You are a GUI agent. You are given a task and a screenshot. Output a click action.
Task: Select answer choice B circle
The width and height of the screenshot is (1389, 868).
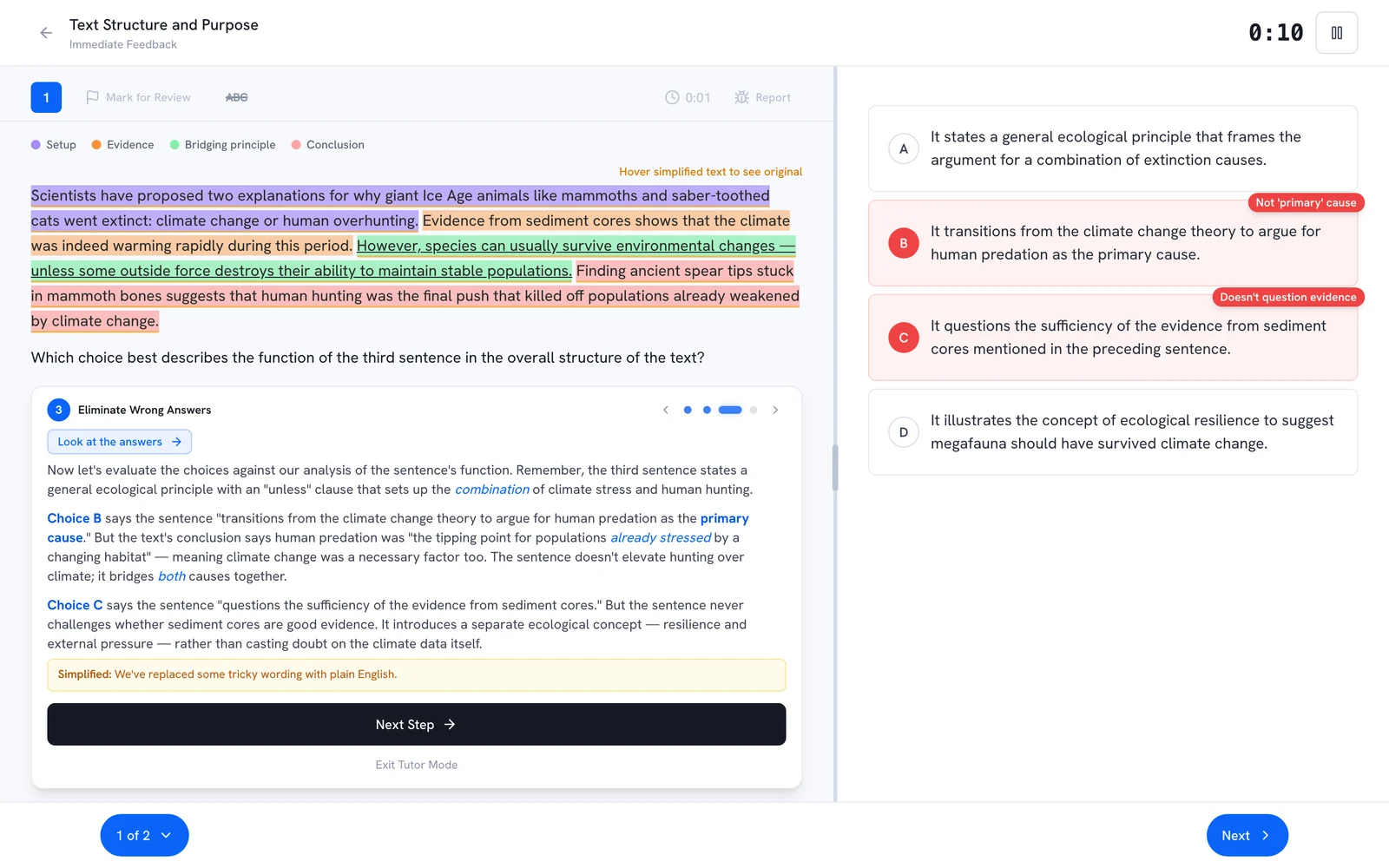pos(903,243)
